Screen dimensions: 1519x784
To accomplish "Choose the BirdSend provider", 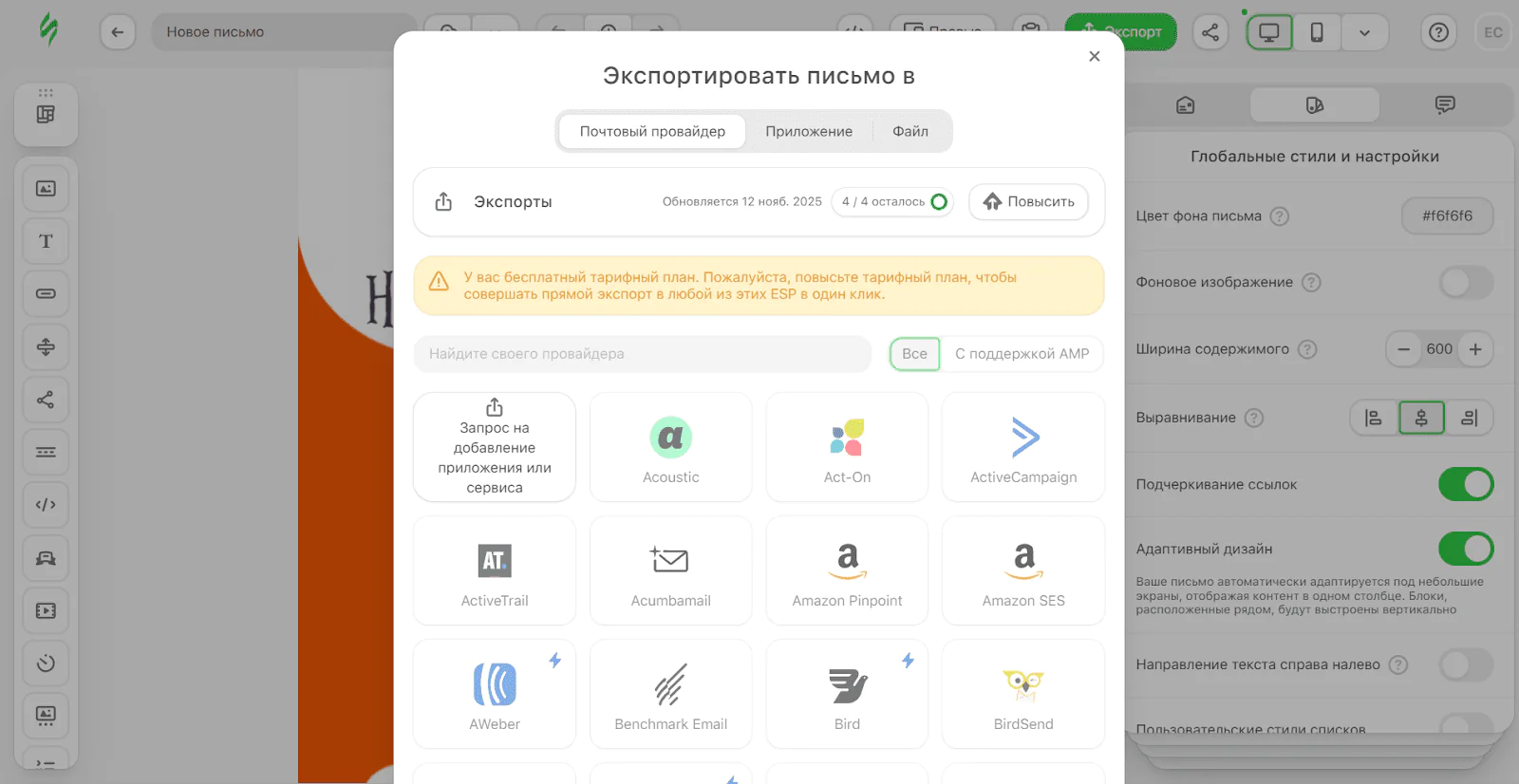I will tap(1023, 694).
